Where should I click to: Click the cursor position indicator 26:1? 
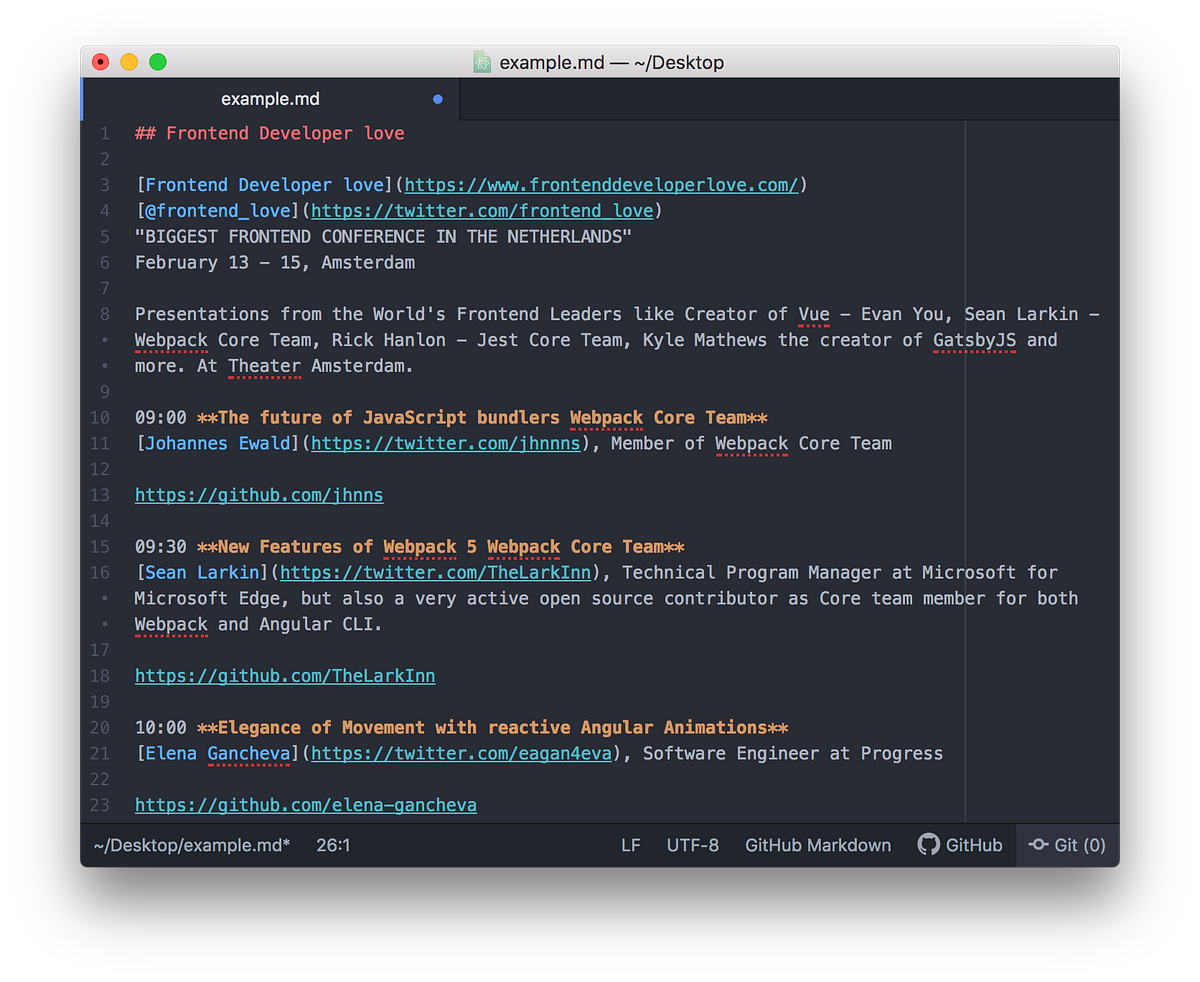333,845
